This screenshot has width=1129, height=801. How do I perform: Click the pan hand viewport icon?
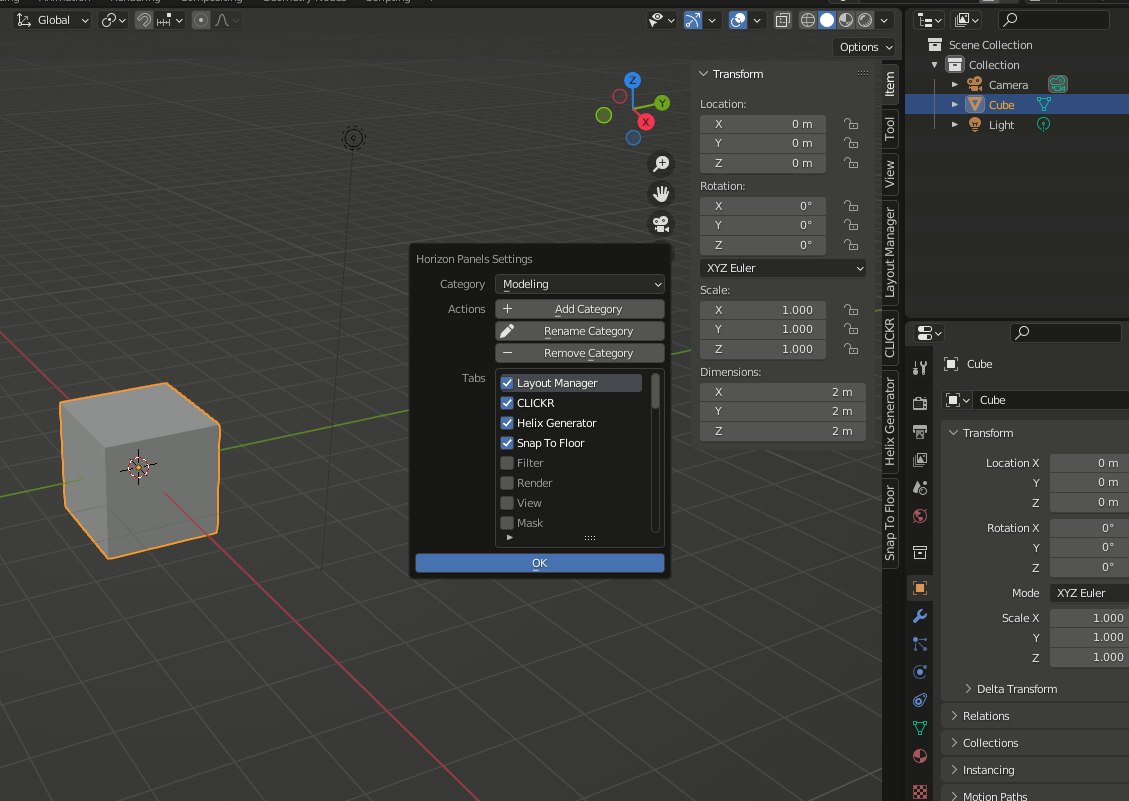click(x=660, y=194)
